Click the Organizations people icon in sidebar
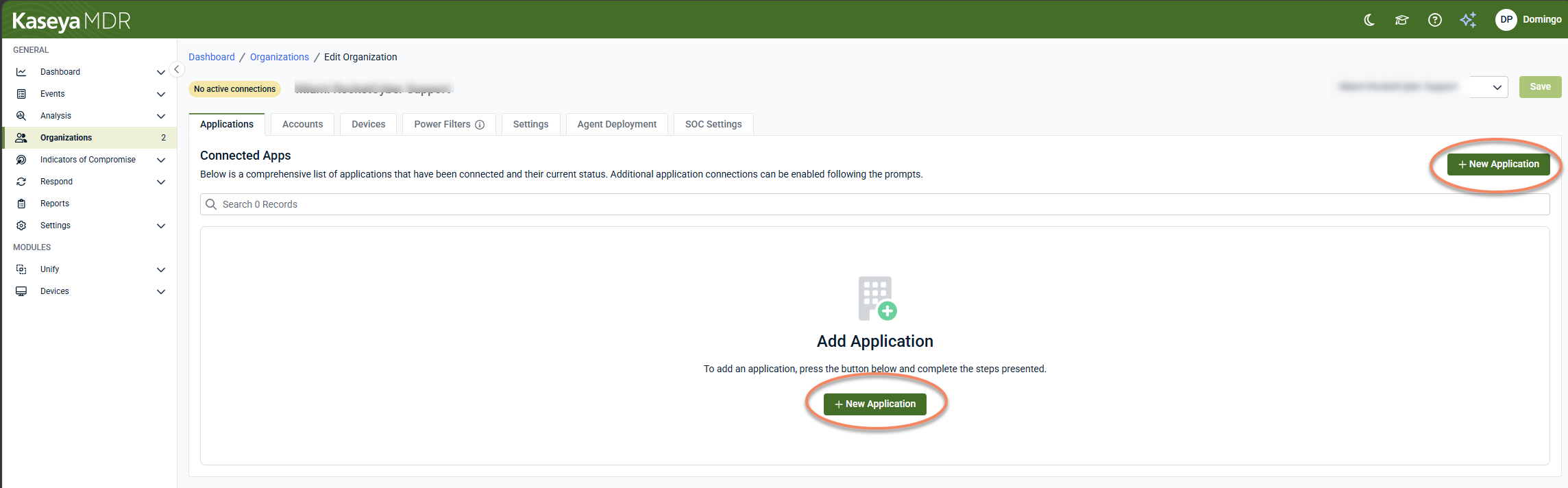The width and height of the screenshot is (1568, 488). click(x=21, y=138)
